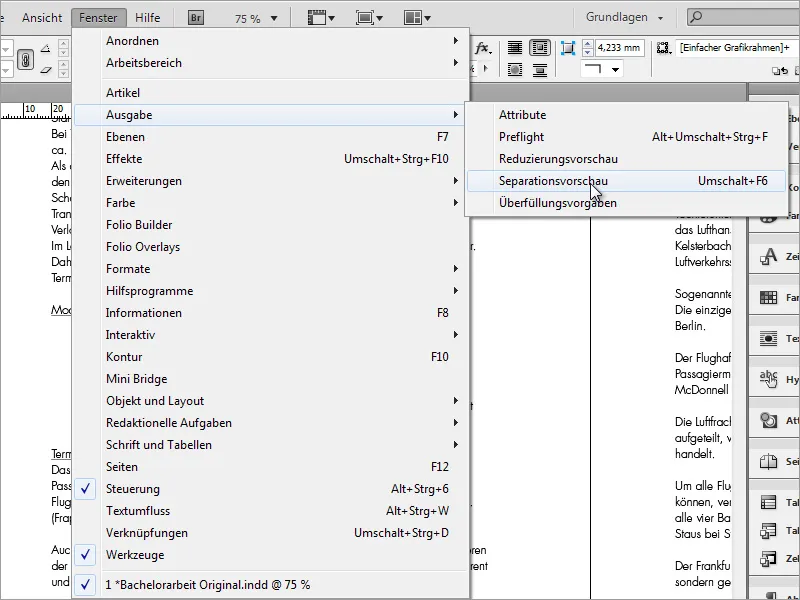Choose Überfüllungsvorgaben in the submenu
This screenshot has width=800, height=600.
[626, 203]
